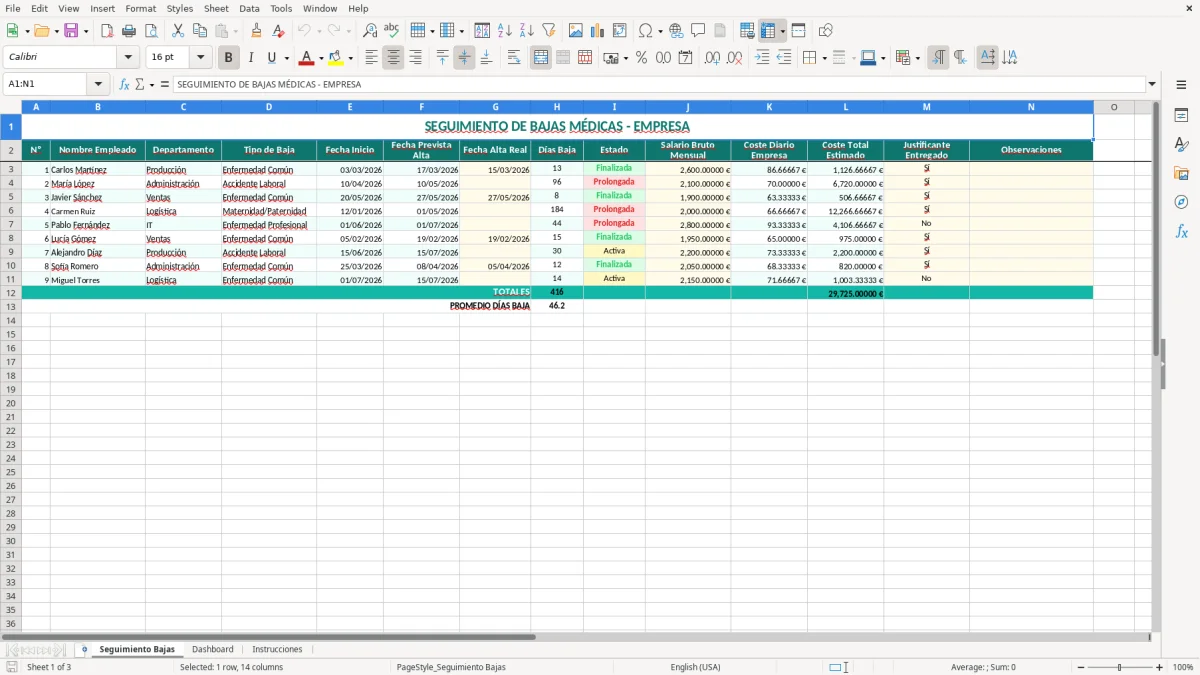Toggle Center Vertically alignment
The width and height of the screenshot is (1200, 675).
click(464, 58)
